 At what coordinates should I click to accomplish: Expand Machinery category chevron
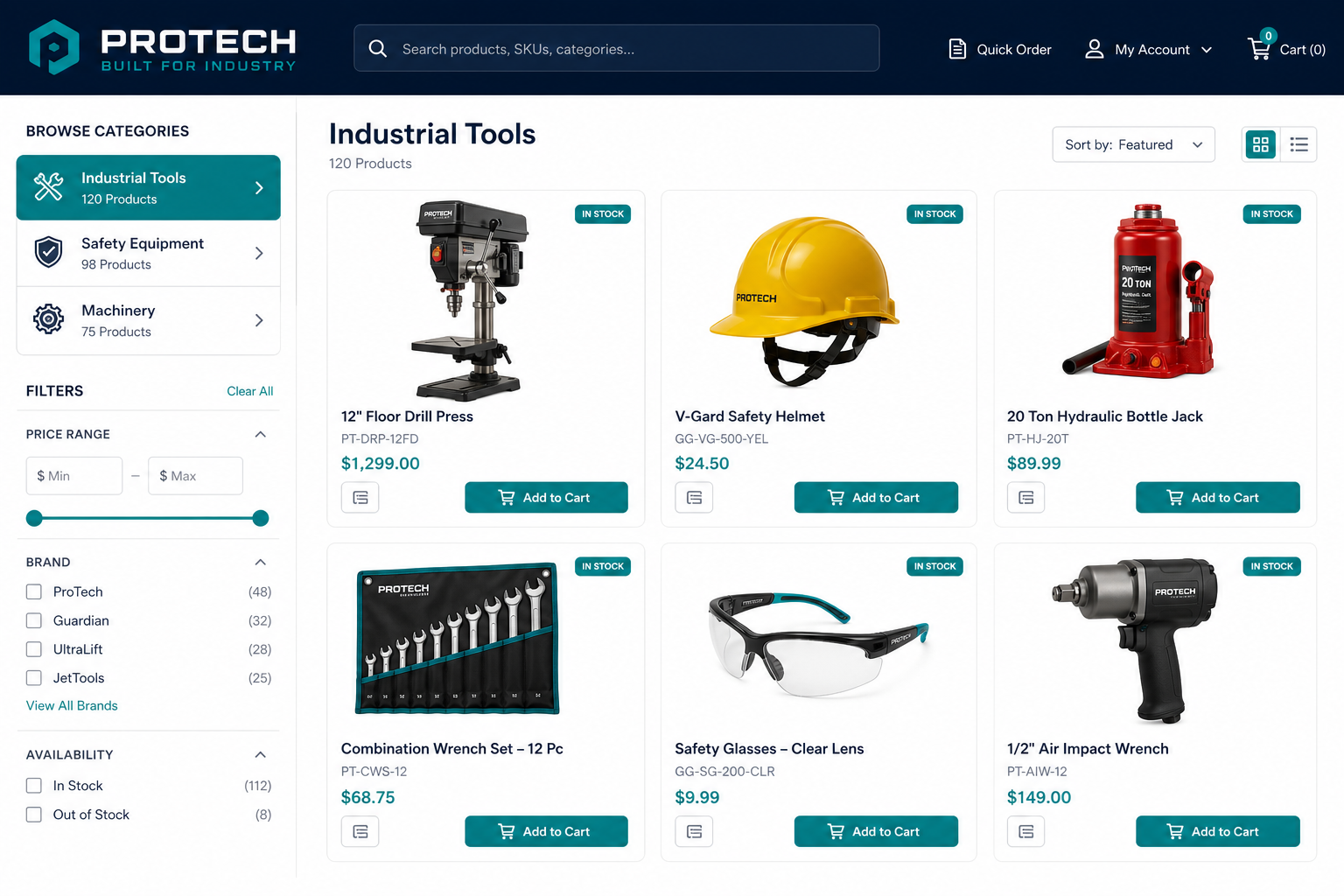click(259, 320)
